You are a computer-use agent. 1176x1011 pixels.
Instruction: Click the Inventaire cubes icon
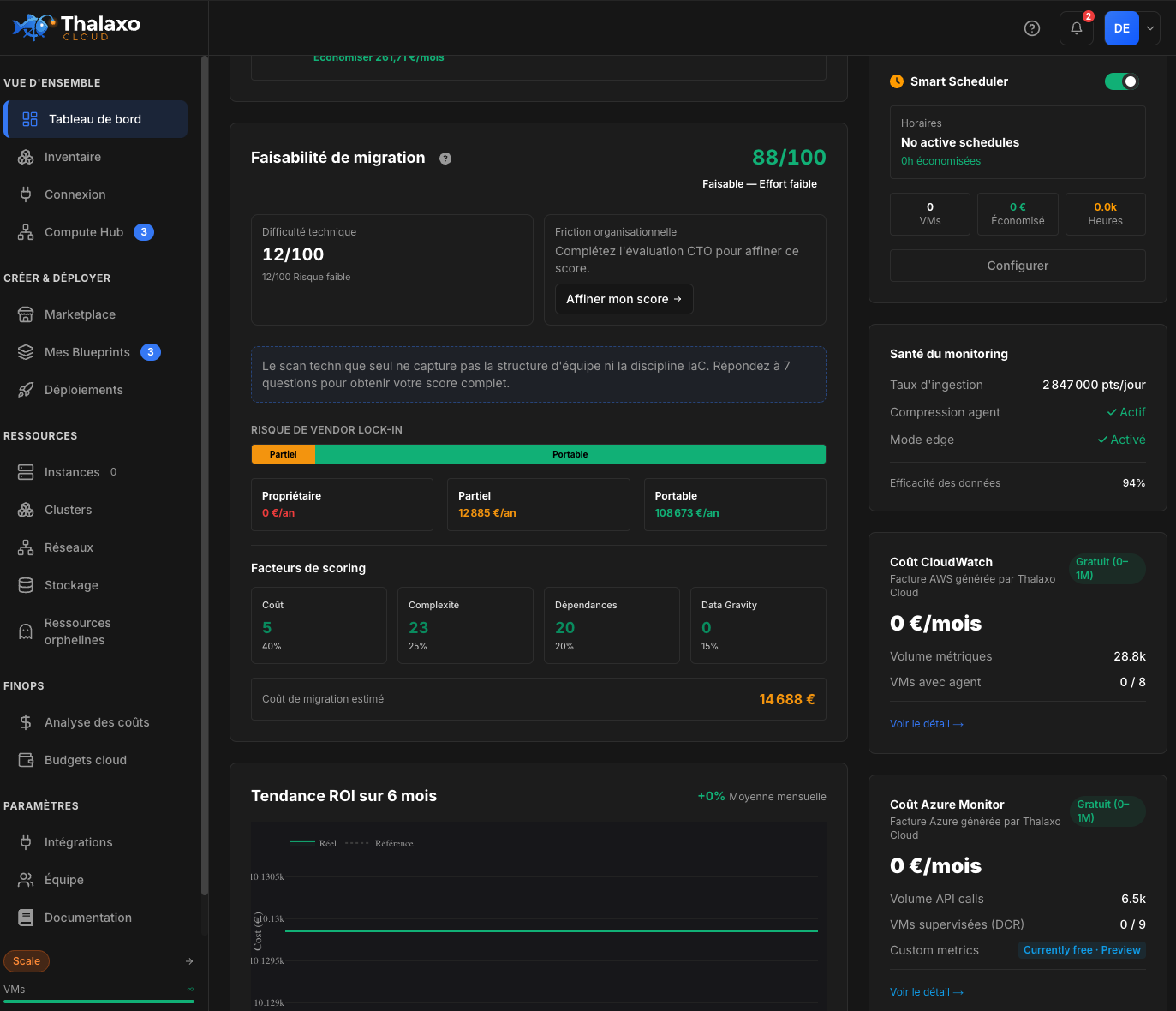[26, 157]
